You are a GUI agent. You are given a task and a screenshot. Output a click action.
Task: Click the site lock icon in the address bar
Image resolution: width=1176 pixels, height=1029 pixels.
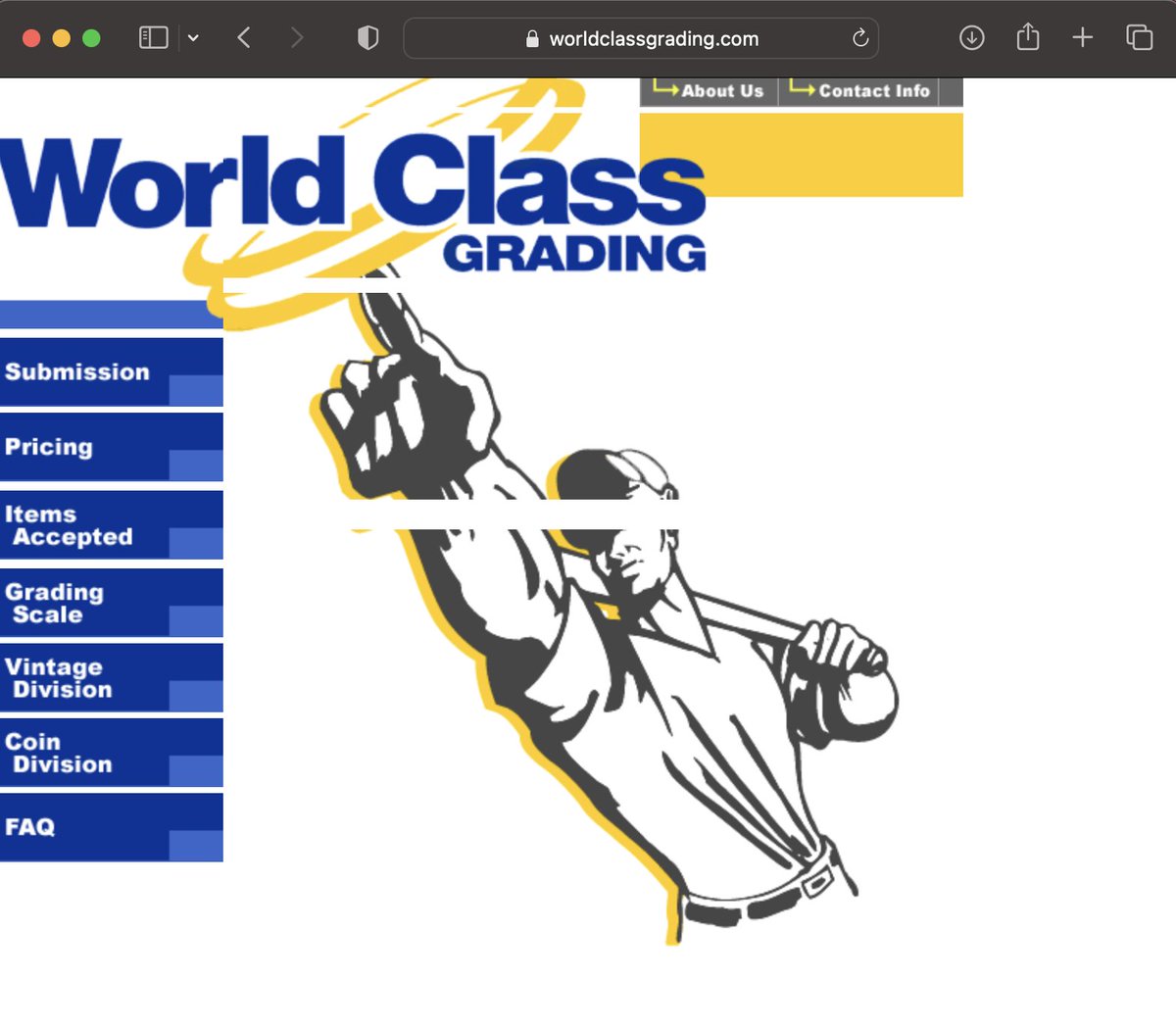532,39
